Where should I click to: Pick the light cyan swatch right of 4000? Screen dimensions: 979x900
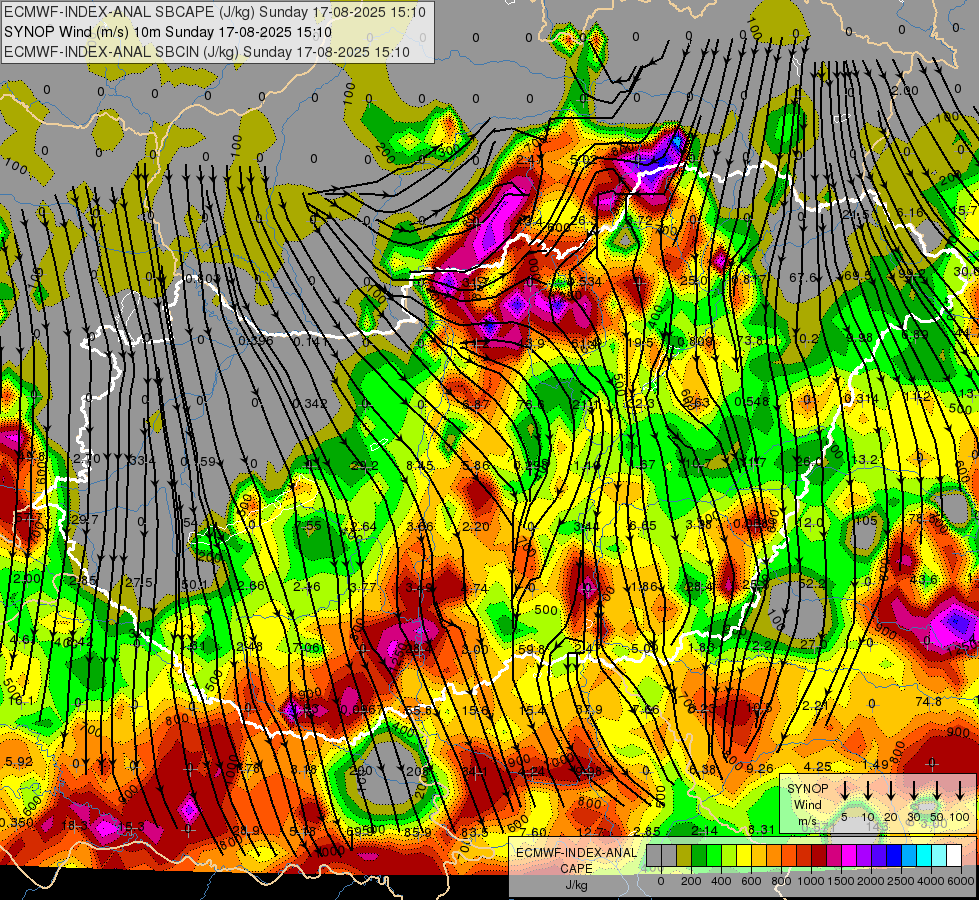click(939, 856)
